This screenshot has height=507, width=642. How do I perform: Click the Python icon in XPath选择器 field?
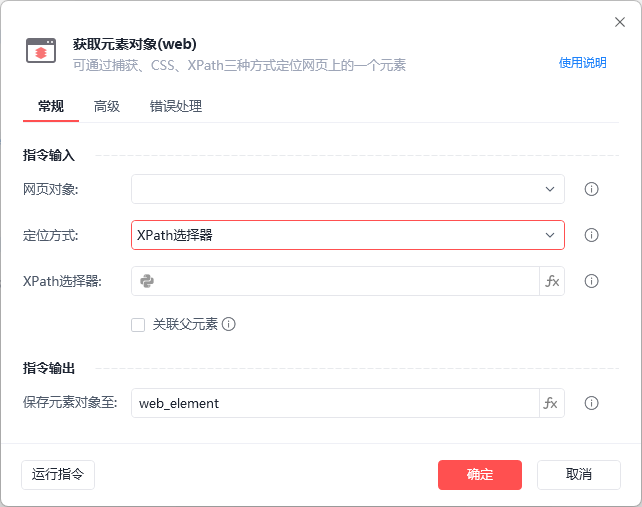[x=147, y=281]
